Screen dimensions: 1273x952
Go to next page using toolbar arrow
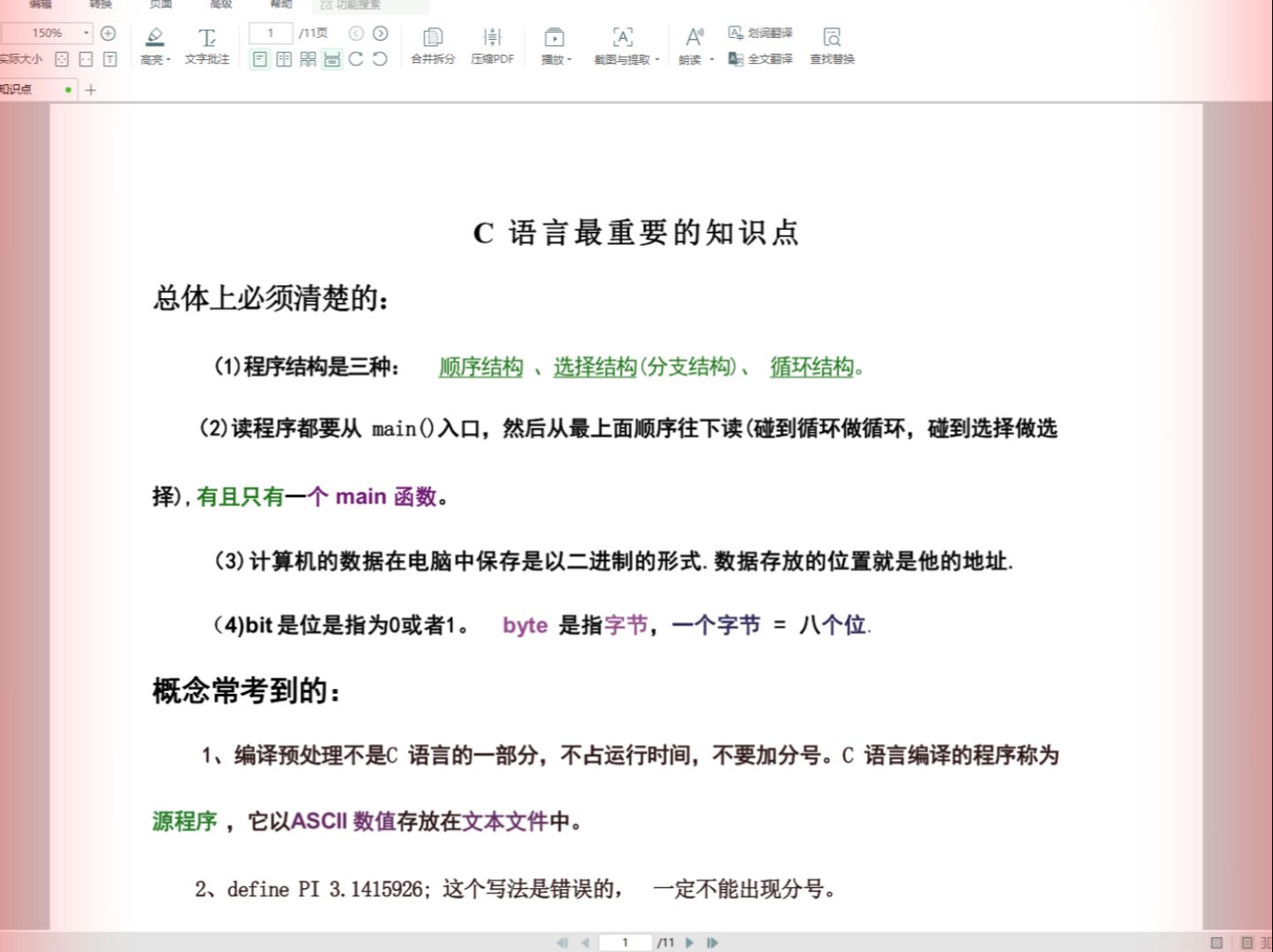pyautogui.click(x=380, y=33)
